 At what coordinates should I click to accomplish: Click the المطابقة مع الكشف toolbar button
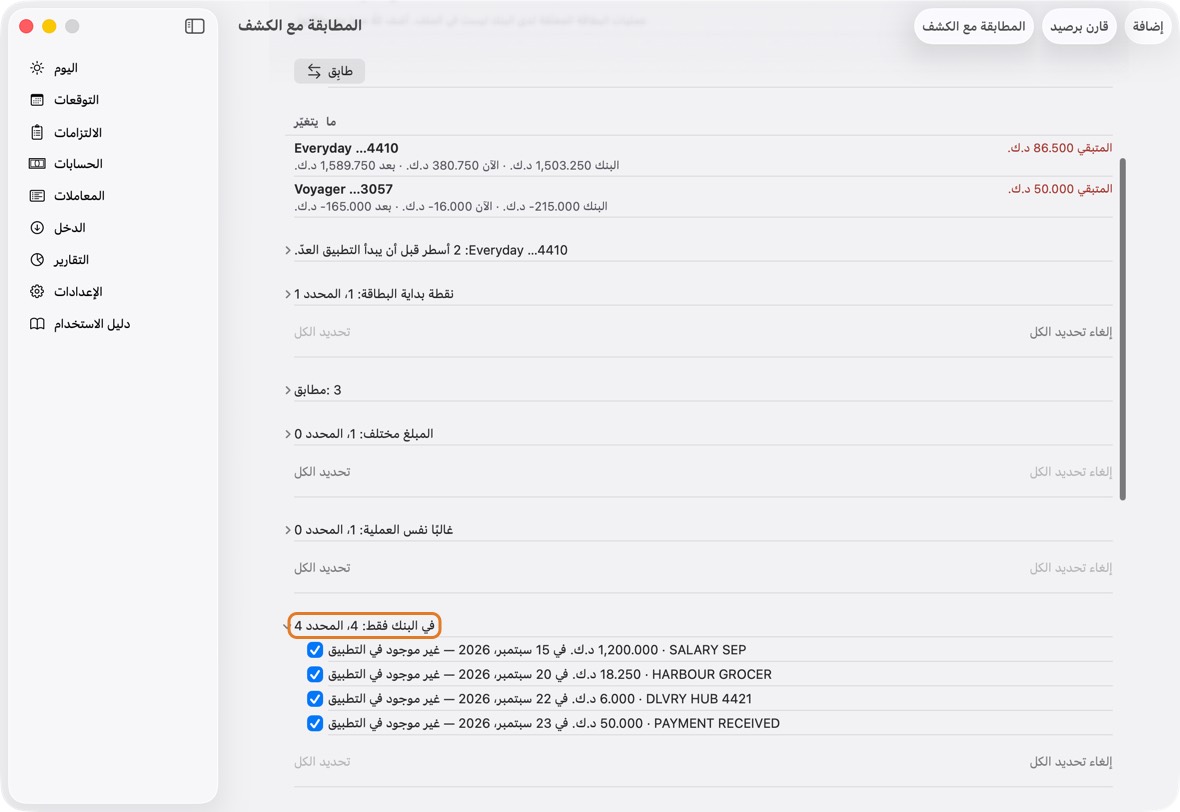pyautogui.click(x=974, y=26)
